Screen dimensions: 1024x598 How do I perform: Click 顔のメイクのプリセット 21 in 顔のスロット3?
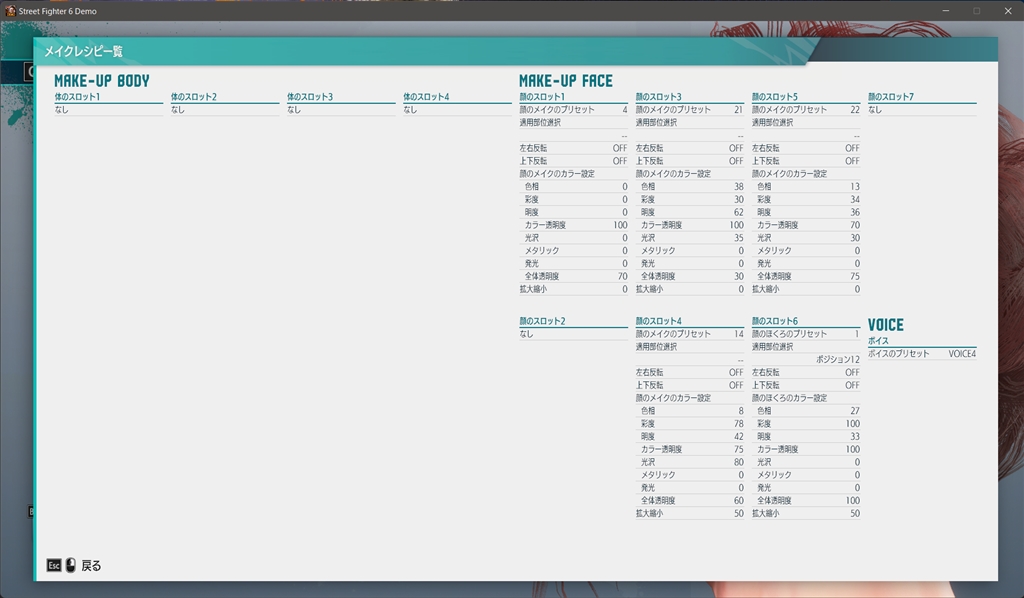(690, 110)
